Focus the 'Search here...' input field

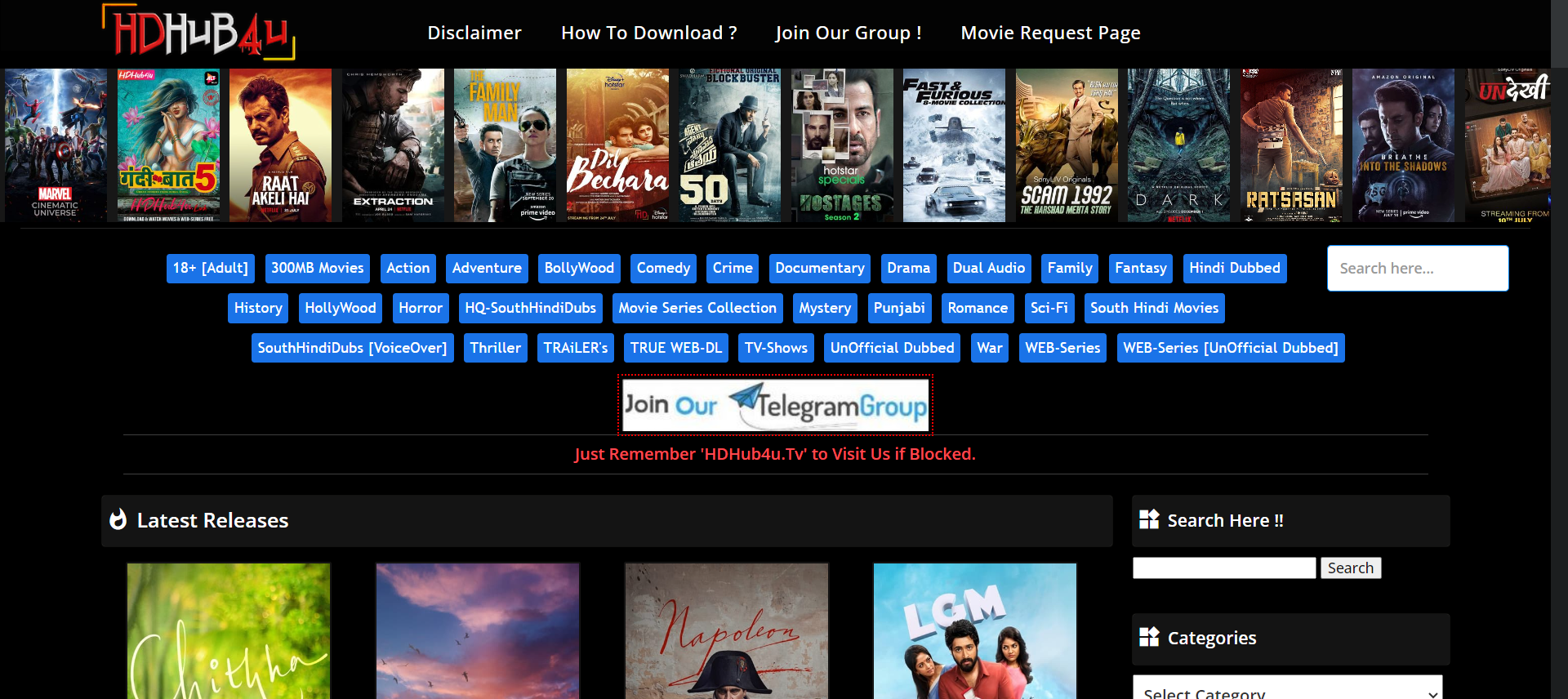point(1417,269)
